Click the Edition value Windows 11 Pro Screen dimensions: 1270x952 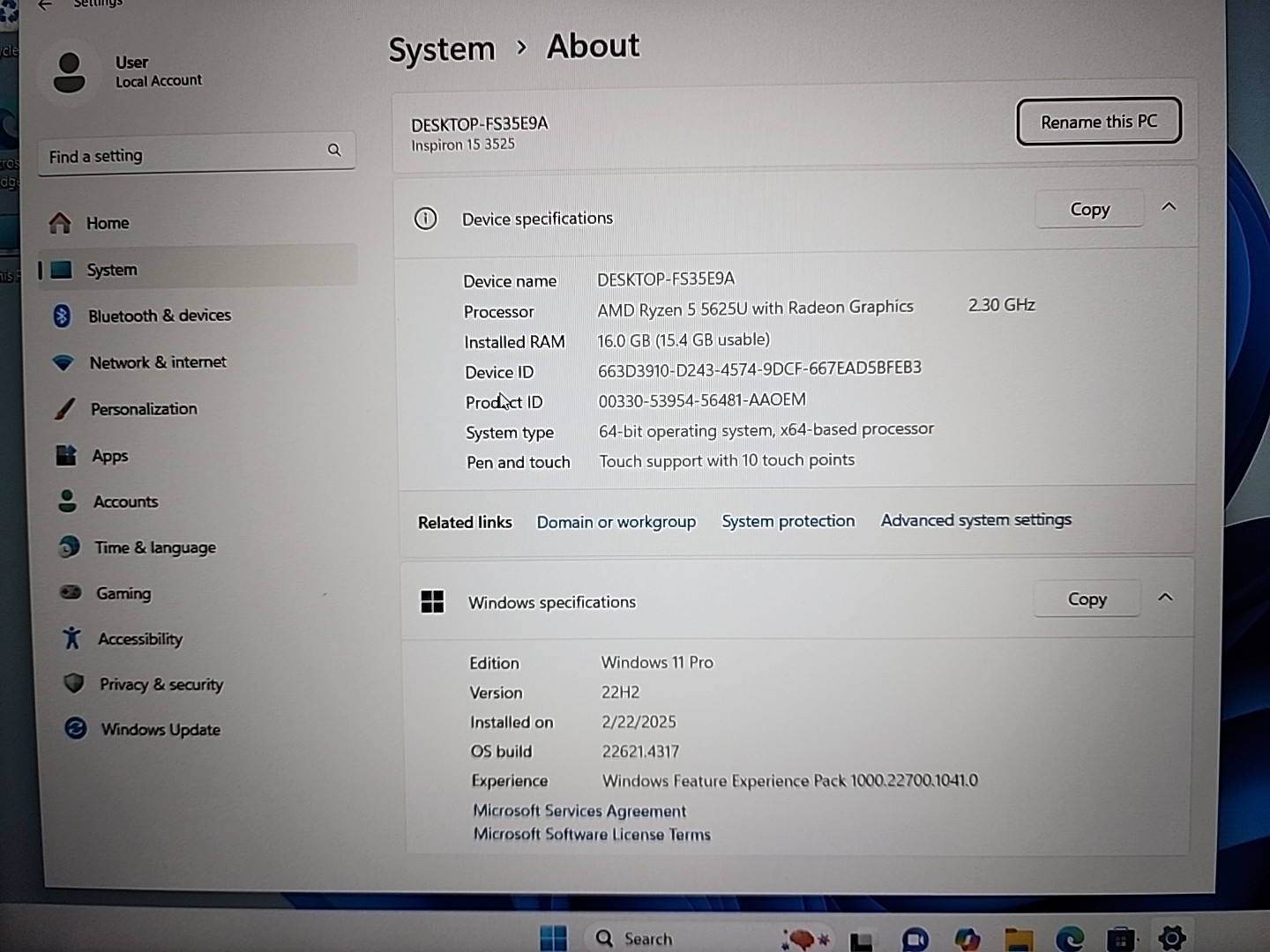click(657, 662)
